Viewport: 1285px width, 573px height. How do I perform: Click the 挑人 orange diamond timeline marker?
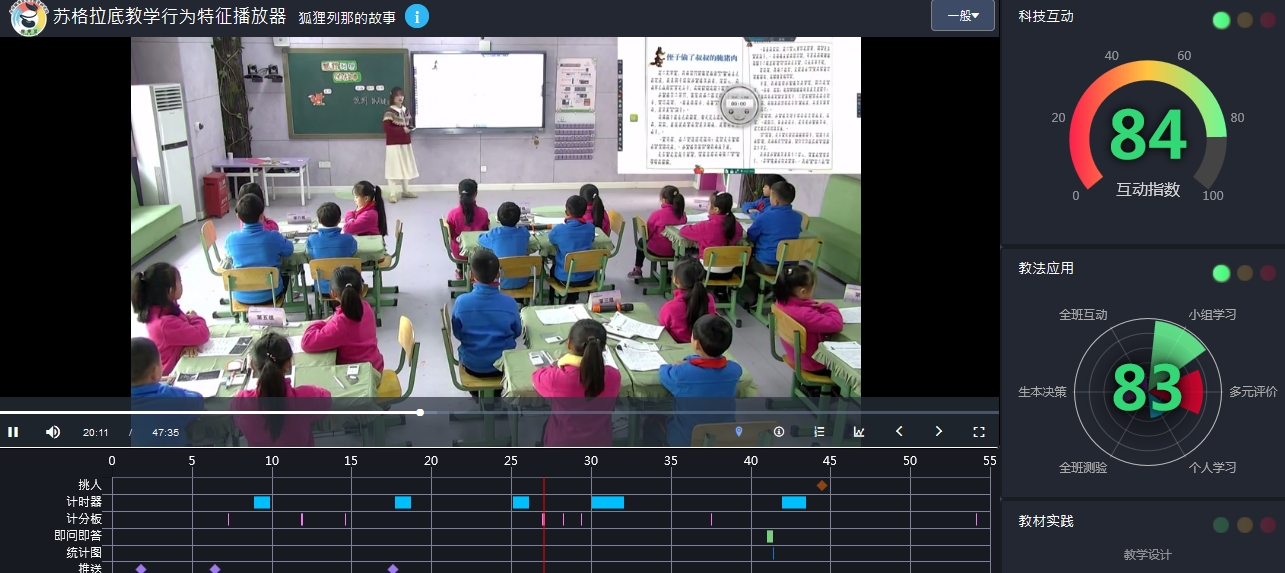tap(822, 486)
